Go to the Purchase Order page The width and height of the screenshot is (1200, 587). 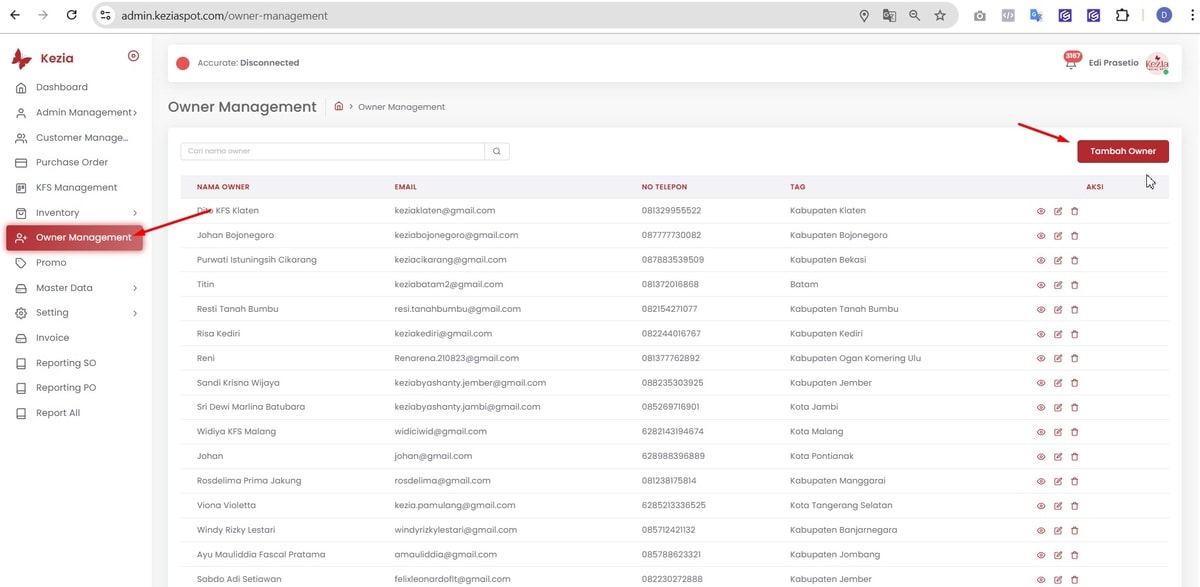pos(71,162)
